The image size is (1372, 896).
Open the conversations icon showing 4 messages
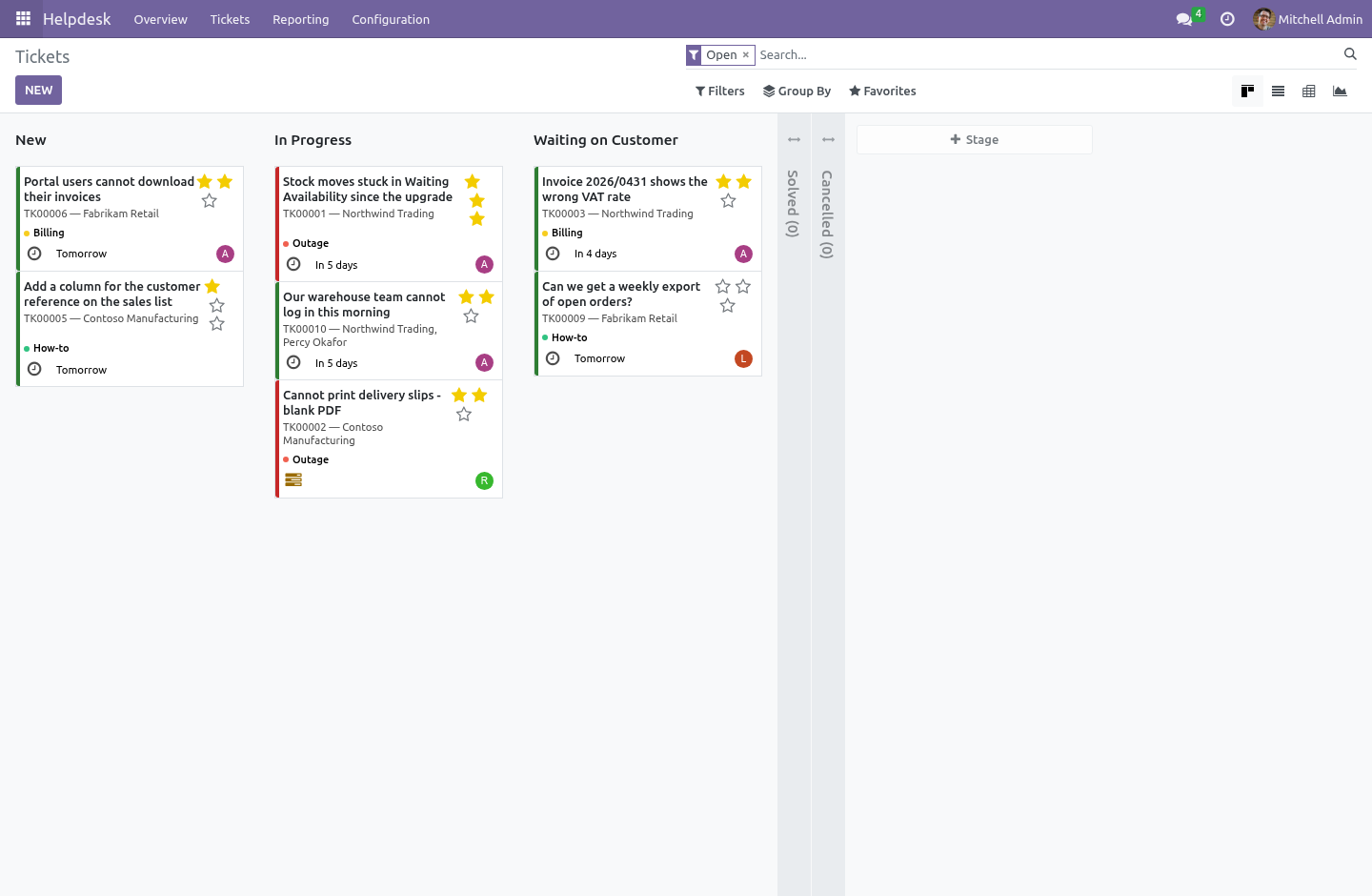click(x=1184, y=19)
